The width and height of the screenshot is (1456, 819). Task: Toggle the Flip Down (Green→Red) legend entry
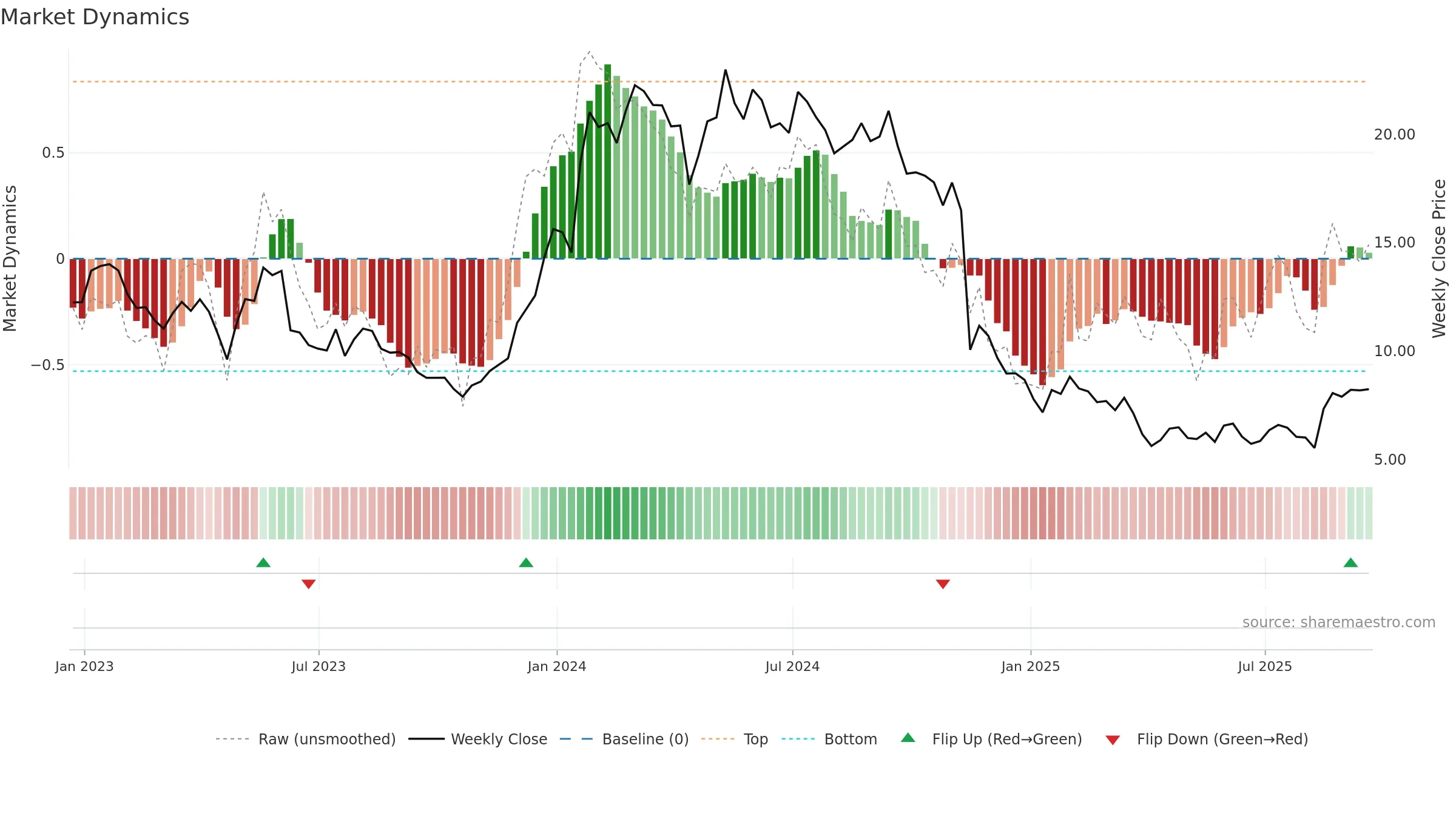[x=1207, y=739]
